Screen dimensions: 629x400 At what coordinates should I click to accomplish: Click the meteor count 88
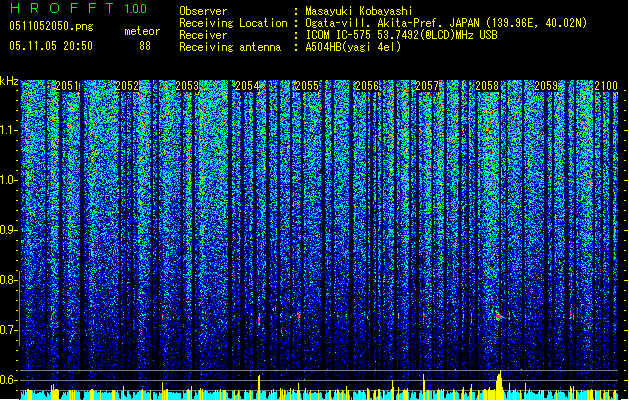coord(145,46)
